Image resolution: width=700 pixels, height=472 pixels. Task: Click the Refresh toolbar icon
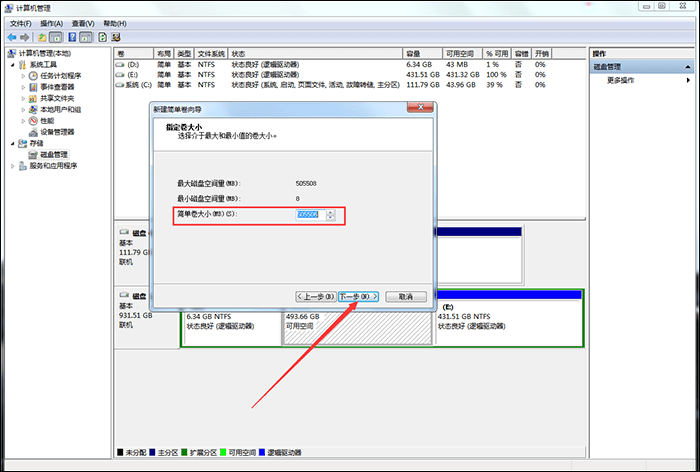coord(102,38)
